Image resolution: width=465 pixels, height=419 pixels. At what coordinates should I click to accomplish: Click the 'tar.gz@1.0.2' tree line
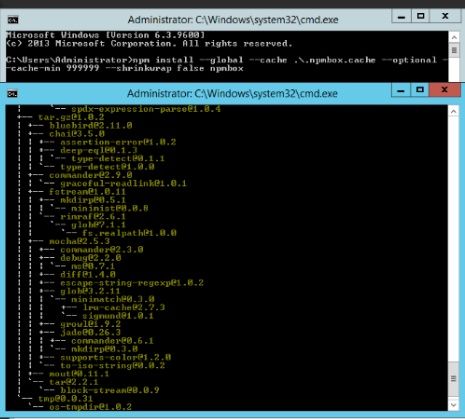click(71, 117)
